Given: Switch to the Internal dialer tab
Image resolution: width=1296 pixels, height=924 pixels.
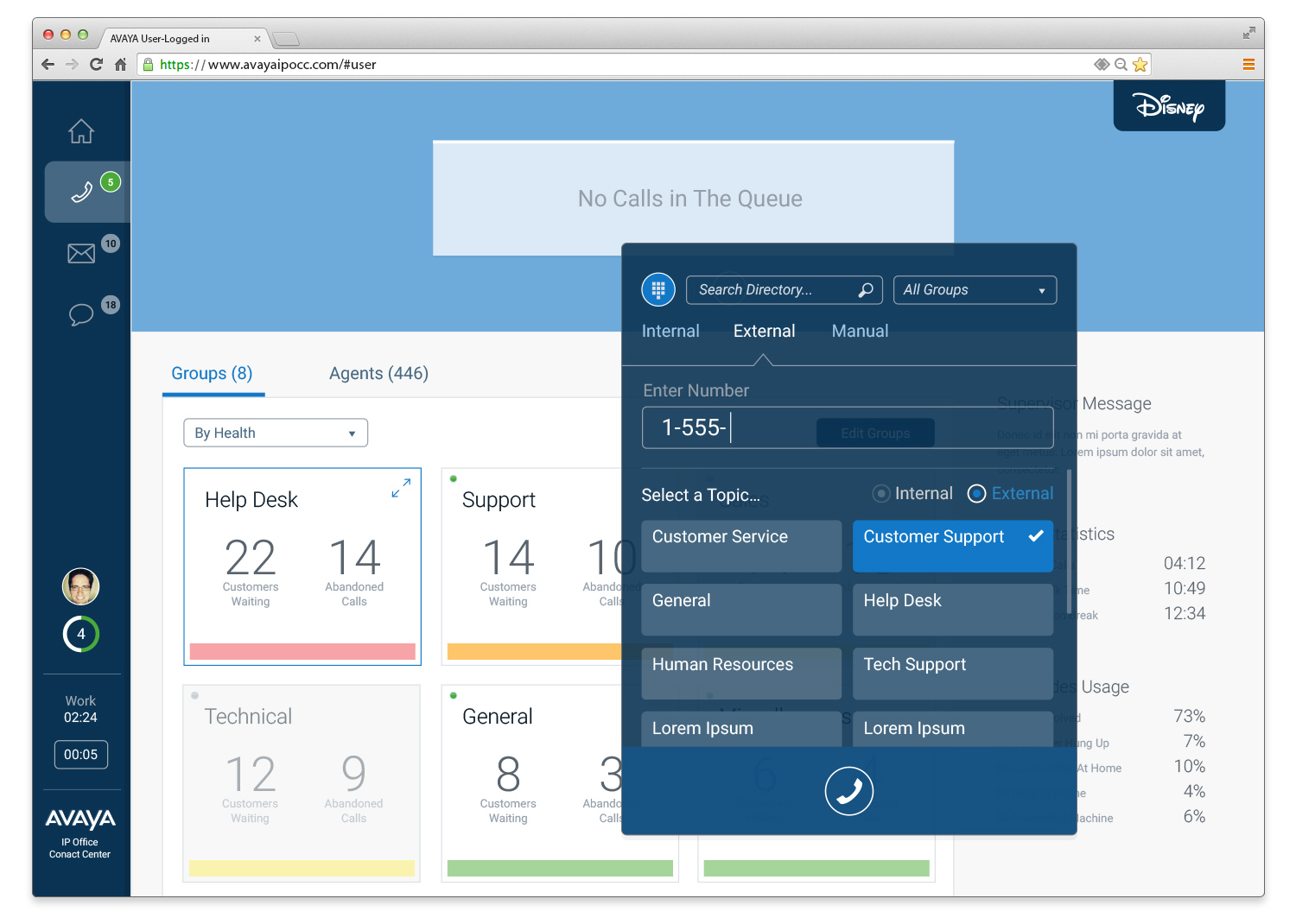Looking at the screenshot, I should [670, 331].
